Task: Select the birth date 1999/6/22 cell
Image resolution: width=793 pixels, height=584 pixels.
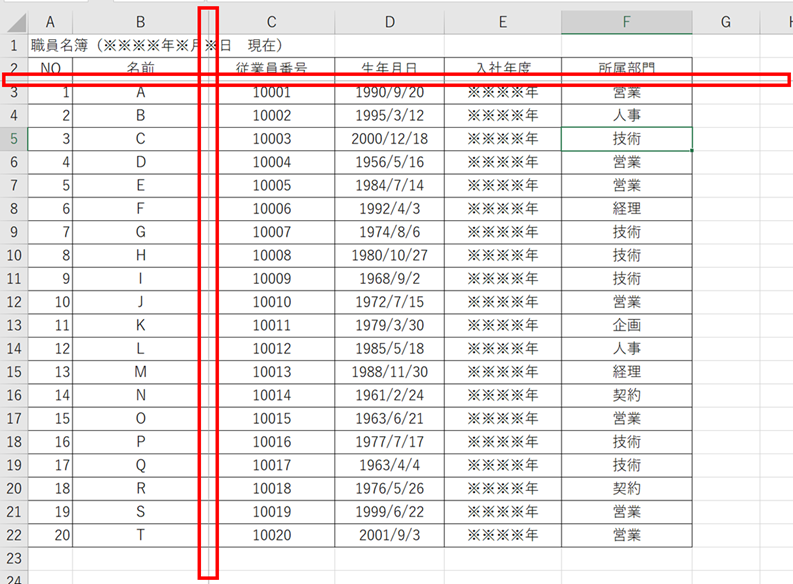Action: 389,511
